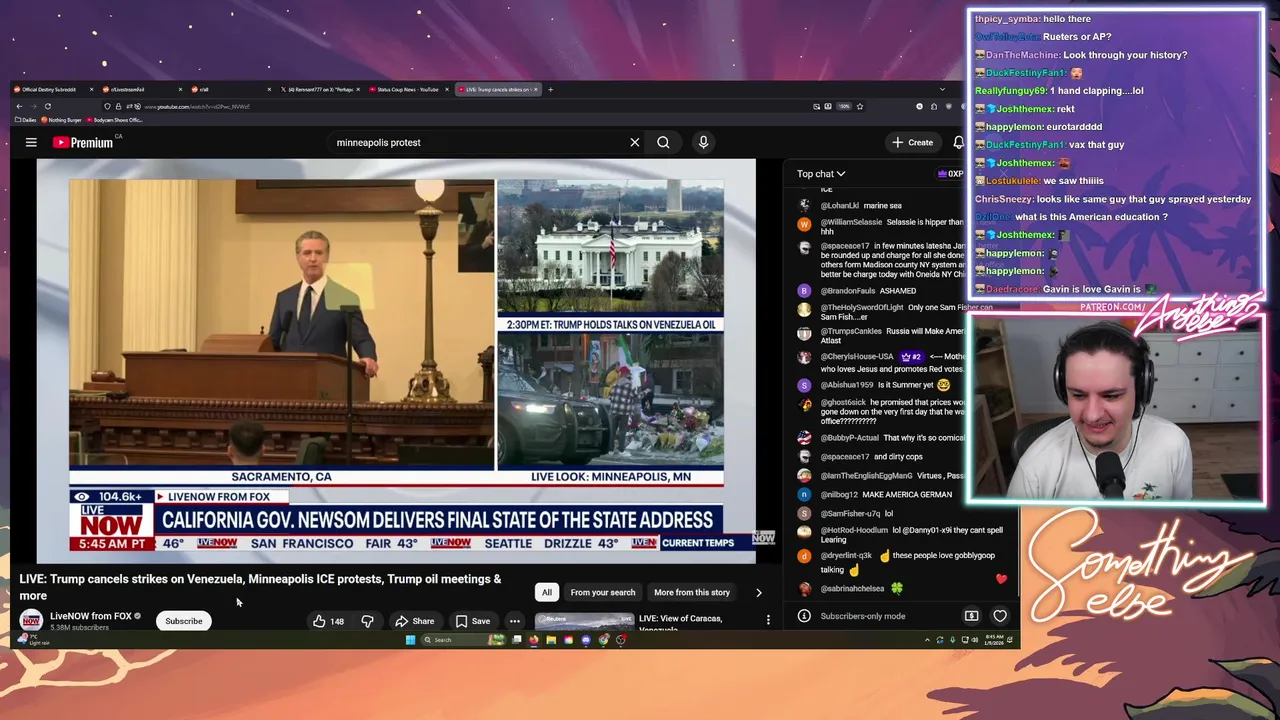
Task: Open the LIVE: View of Caracas thumbnail
Action: click(x=583, y=622)
